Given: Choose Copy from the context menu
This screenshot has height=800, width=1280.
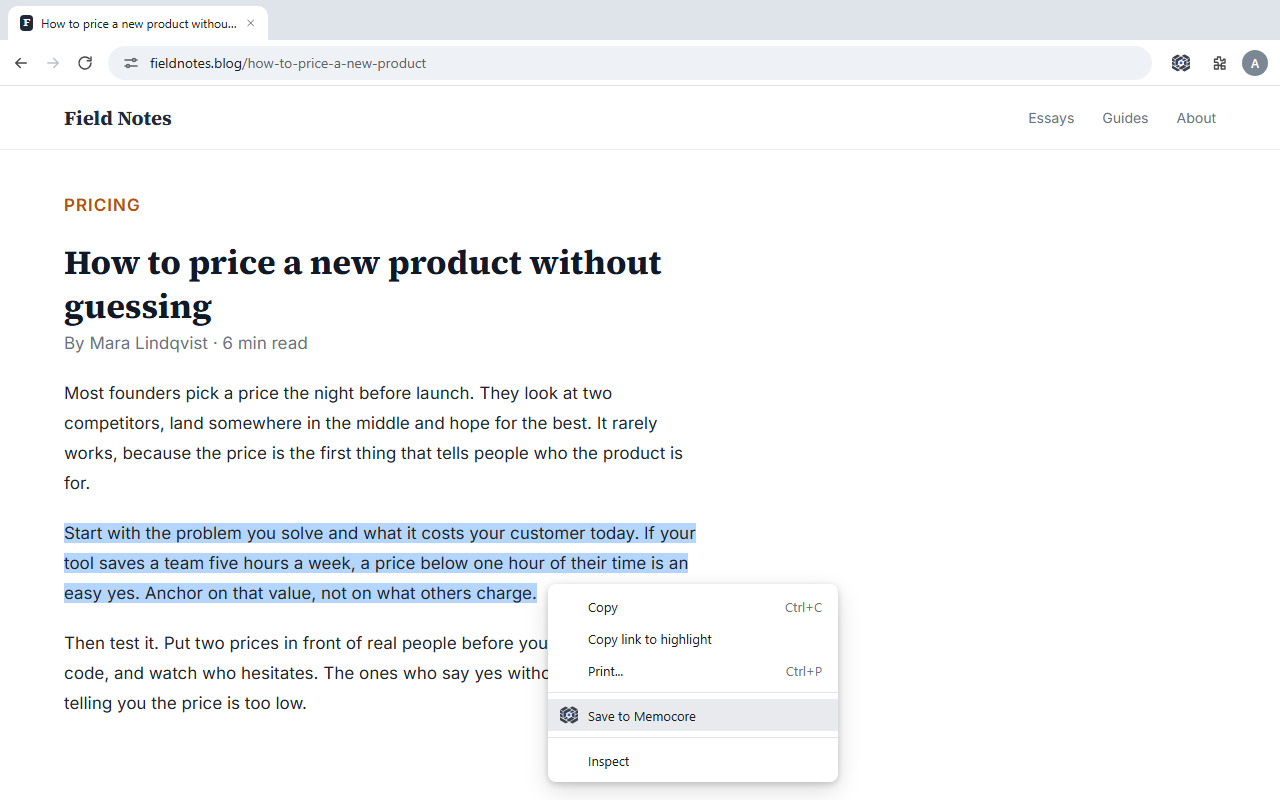Looking at the screenshot, I should point(693,607).
